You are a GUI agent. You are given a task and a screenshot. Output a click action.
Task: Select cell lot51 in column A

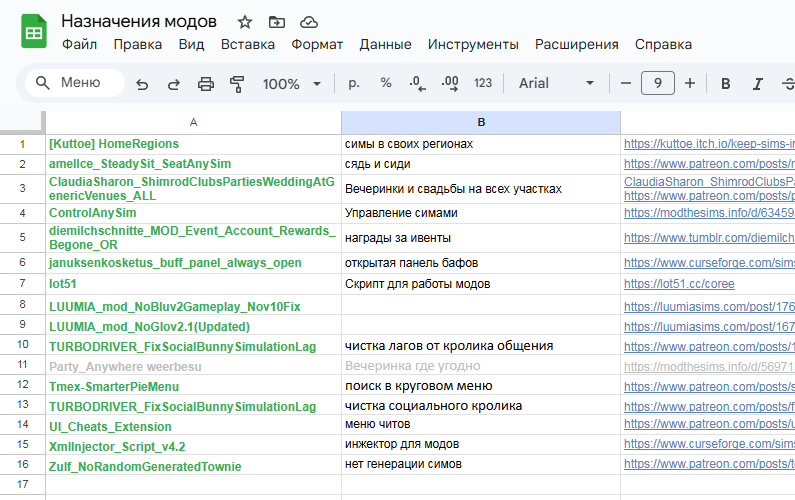point(193,284)
